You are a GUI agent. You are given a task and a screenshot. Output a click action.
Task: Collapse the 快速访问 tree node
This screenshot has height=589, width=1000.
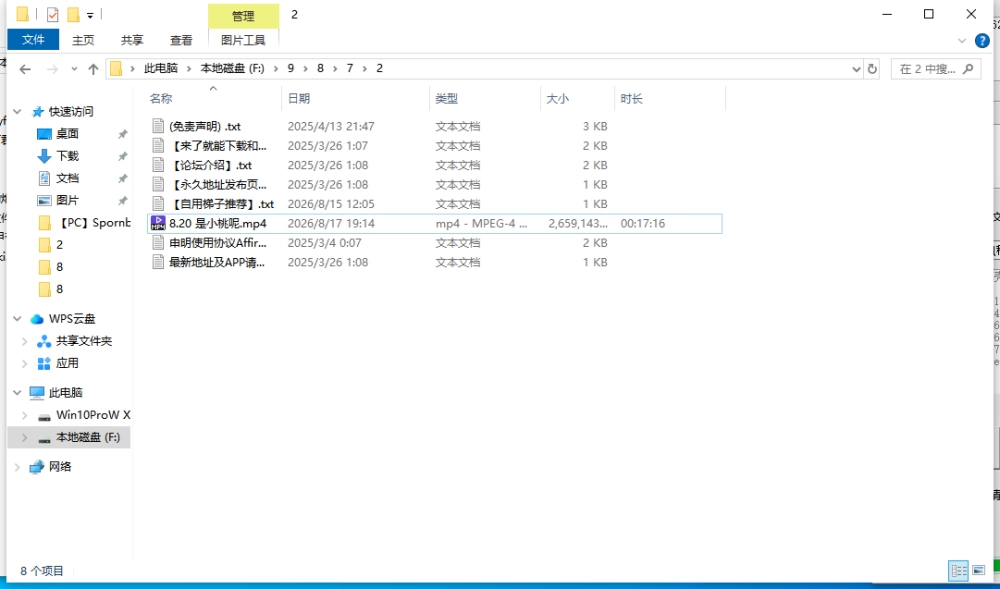[17, 112]
